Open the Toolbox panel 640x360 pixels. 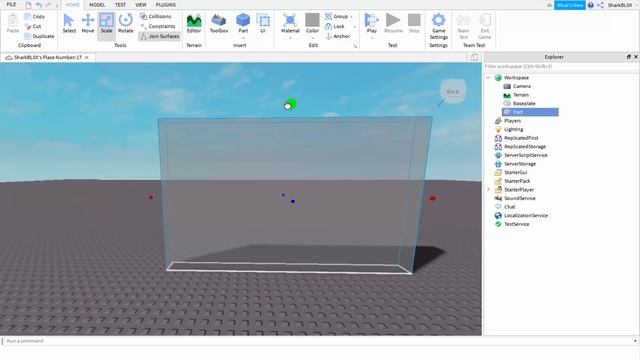tap(219, 24)
